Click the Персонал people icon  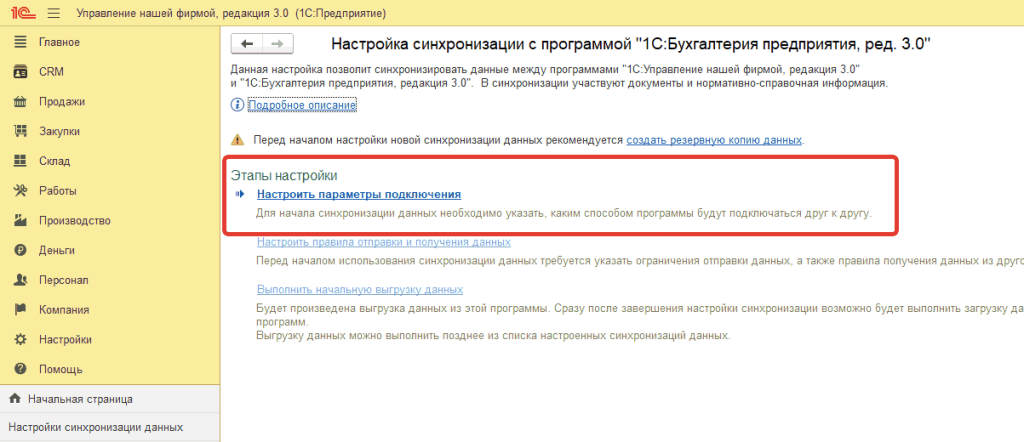click(20, 280)
